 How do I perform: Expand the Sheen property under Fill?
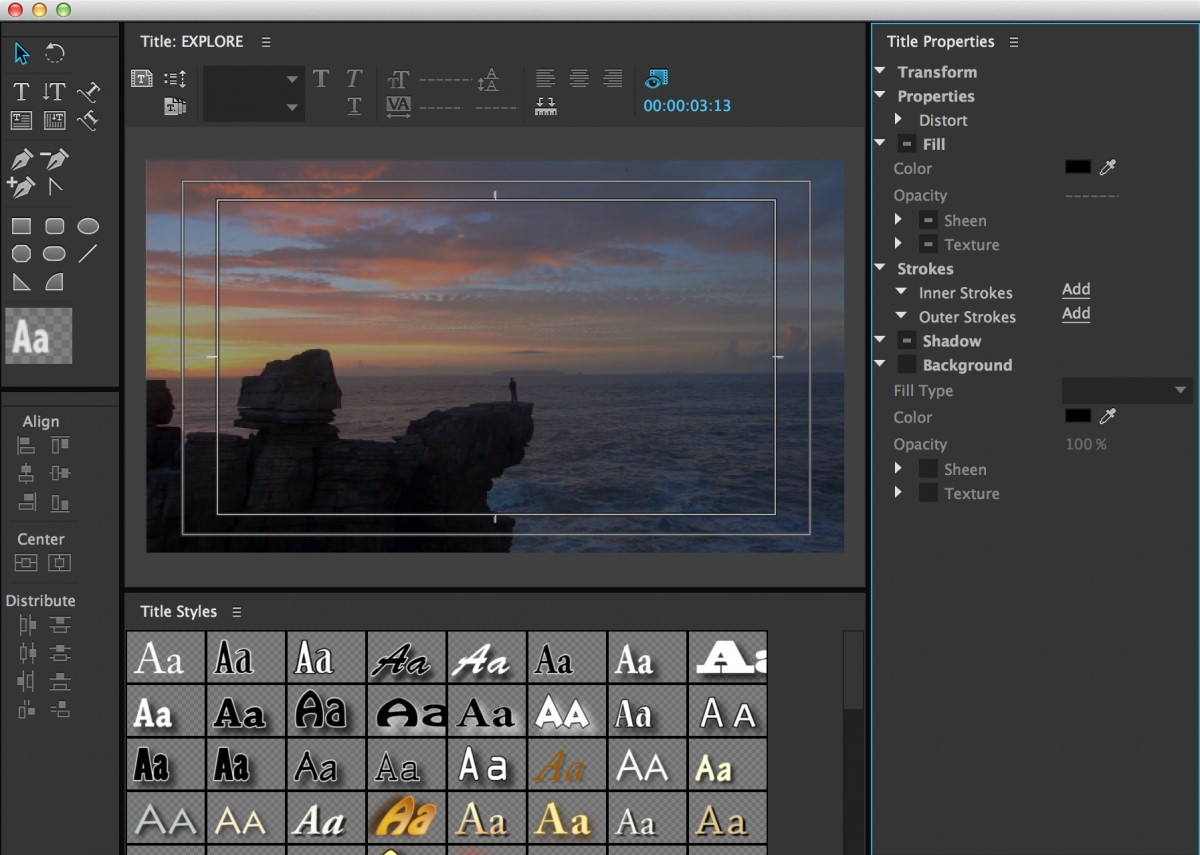click(x=898, y=220)
